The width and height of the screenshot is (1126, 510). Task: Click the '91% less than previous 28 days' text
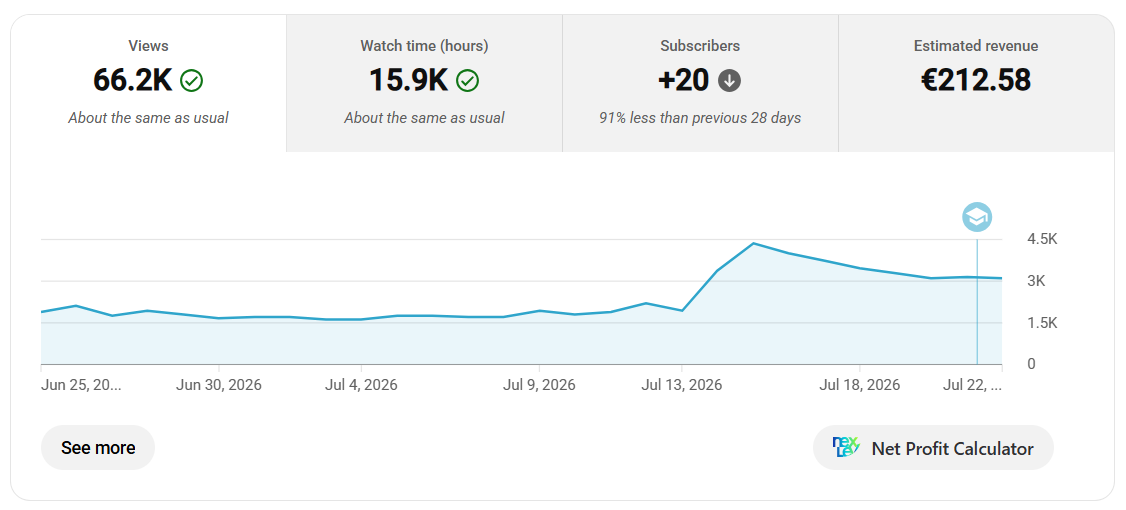pos(700,118)
